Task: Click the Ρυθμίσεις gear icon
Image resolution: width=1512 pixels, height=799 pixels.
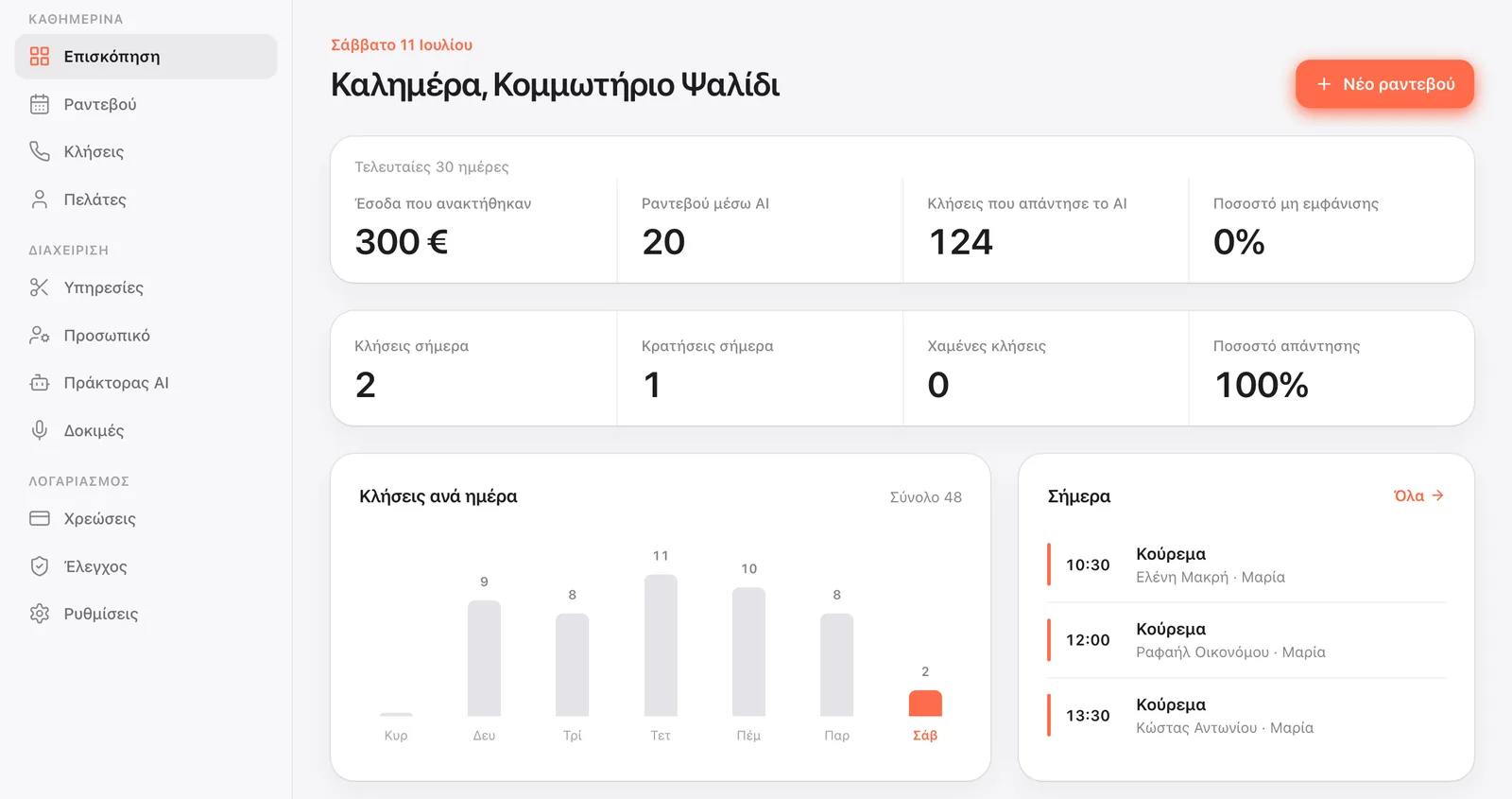Action: click(x=40, y=614)
